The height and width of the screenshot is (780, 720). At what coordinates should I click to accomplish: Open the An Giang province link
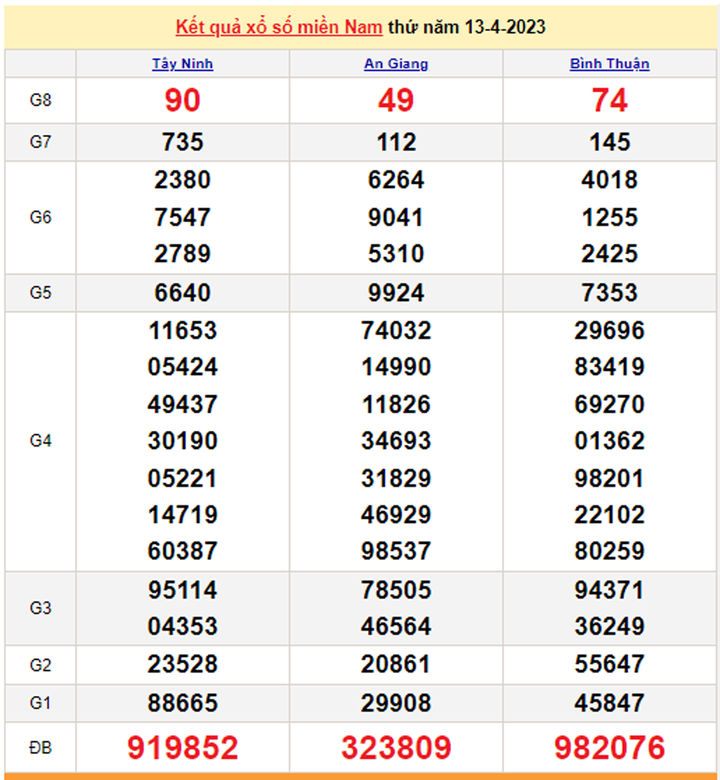[x=396, y=64]
